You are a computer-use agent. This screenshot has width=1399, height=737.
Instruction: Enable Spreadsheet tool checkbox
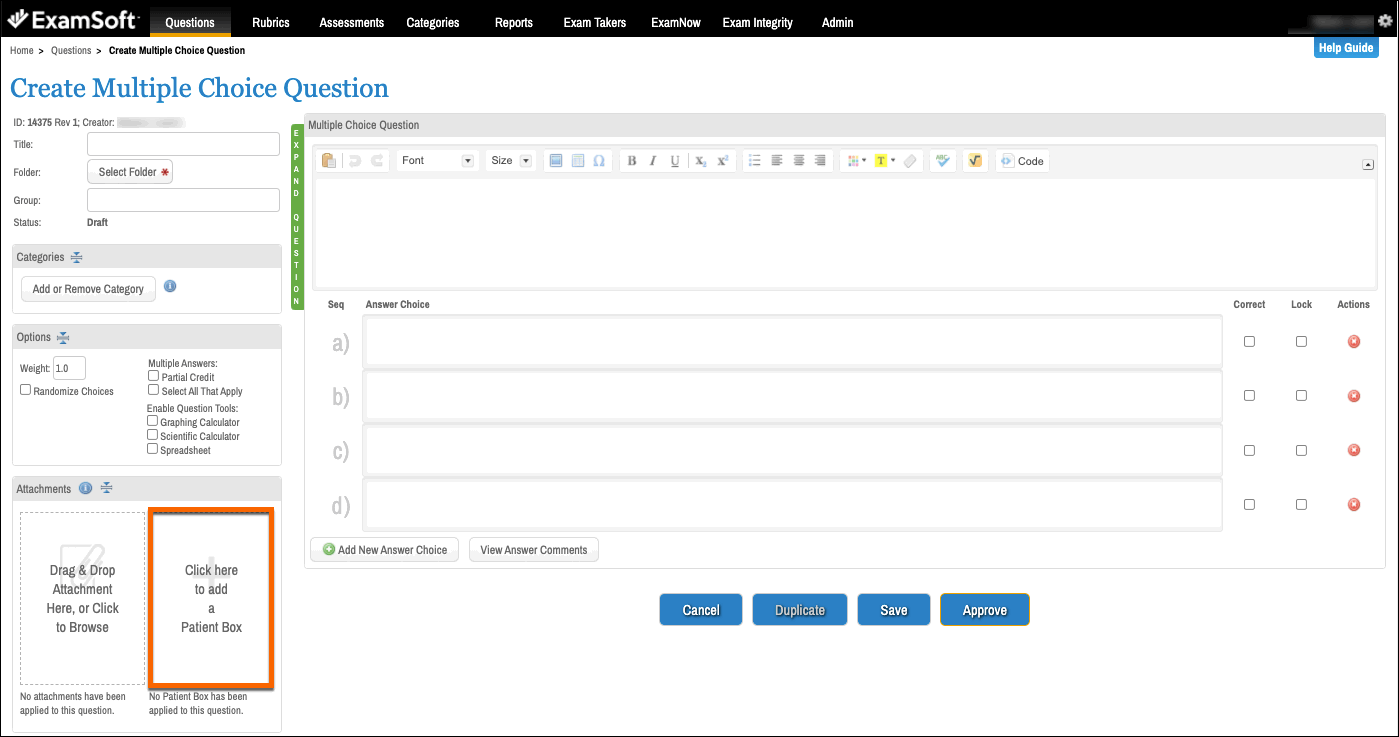tap(153, 449)
